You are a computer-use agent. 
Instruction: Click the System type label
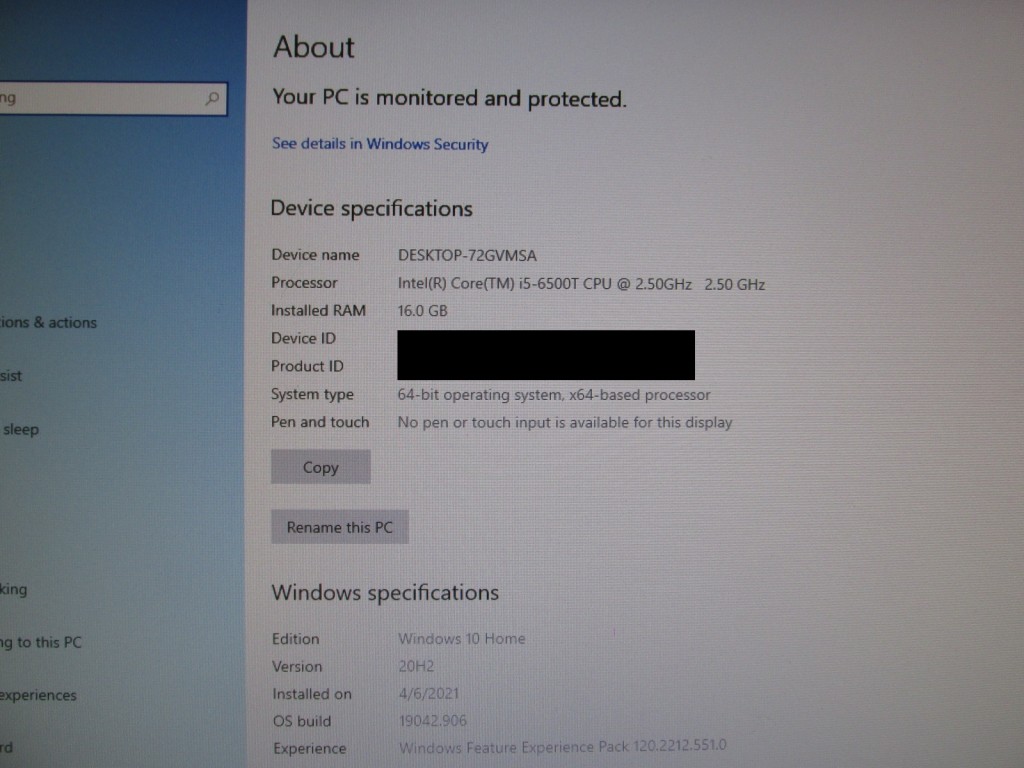tap(312, 394)
